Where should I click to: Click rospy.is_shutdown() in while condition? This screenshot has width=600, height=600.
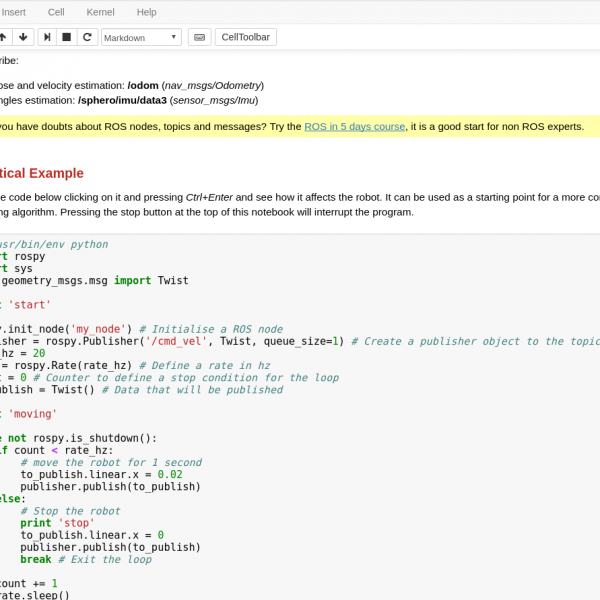92,438
